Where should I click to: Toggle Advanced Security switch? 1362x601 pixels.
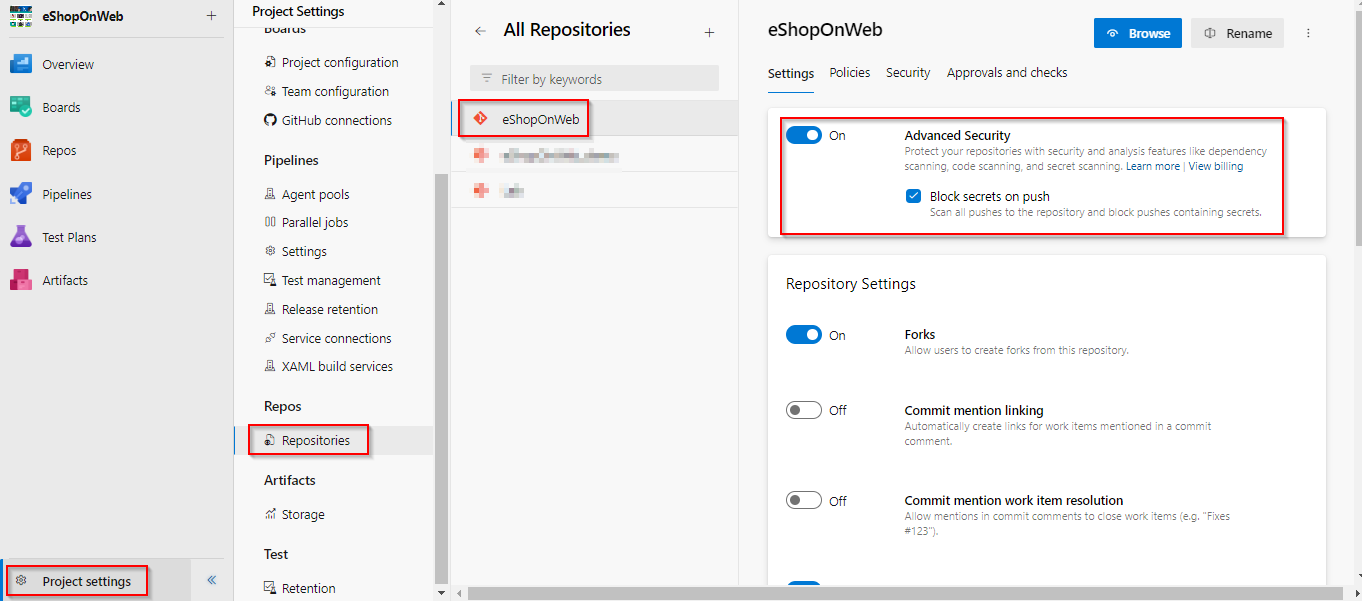(804, 135)
